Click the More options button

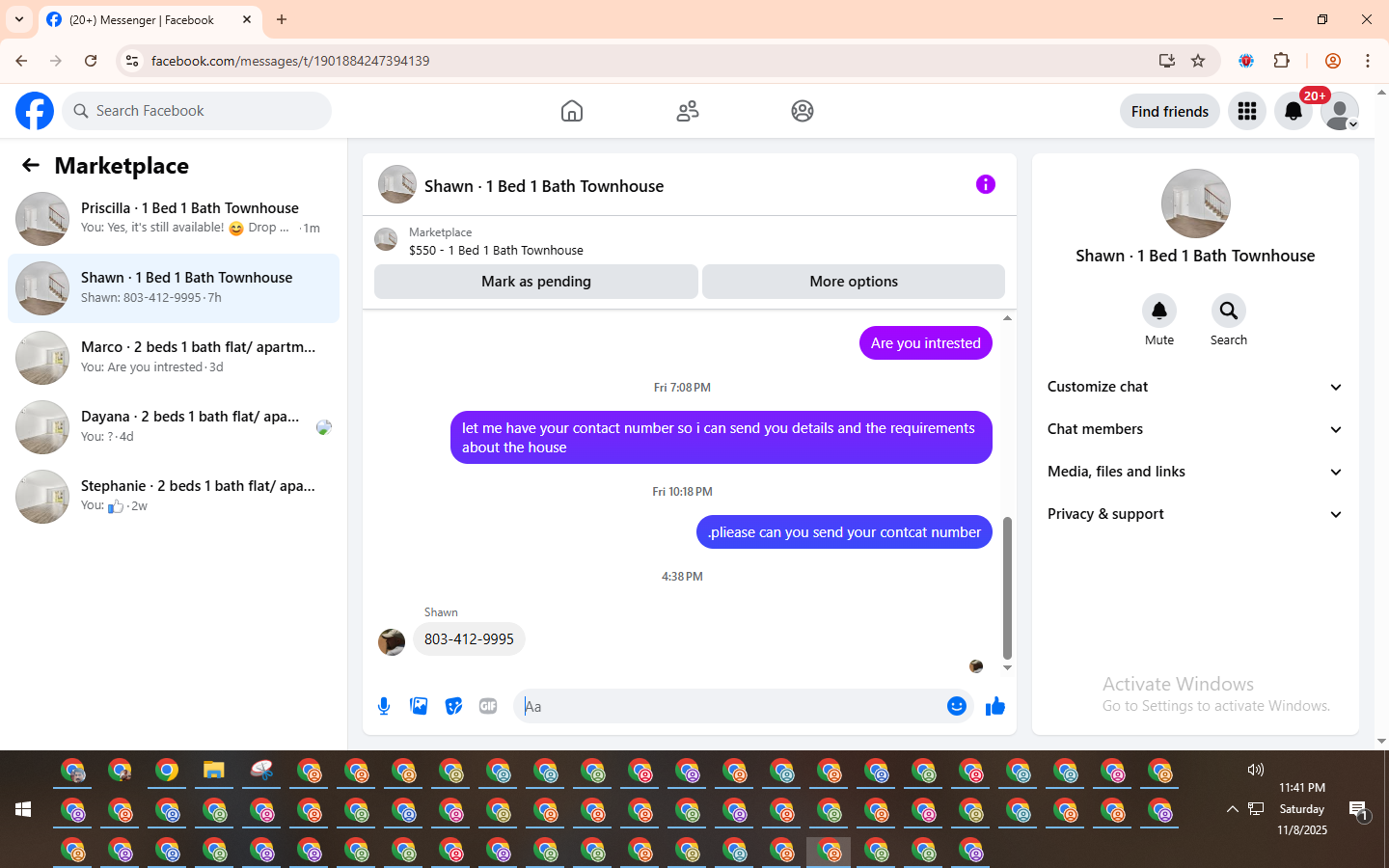(x=854, y=282)
